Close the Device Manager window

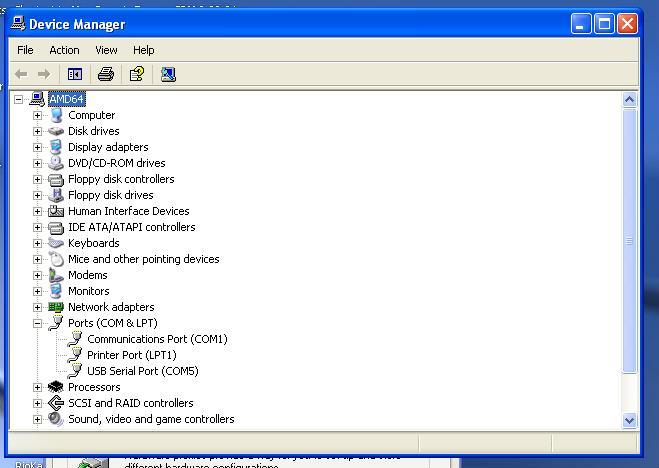(x=627, y=24)
